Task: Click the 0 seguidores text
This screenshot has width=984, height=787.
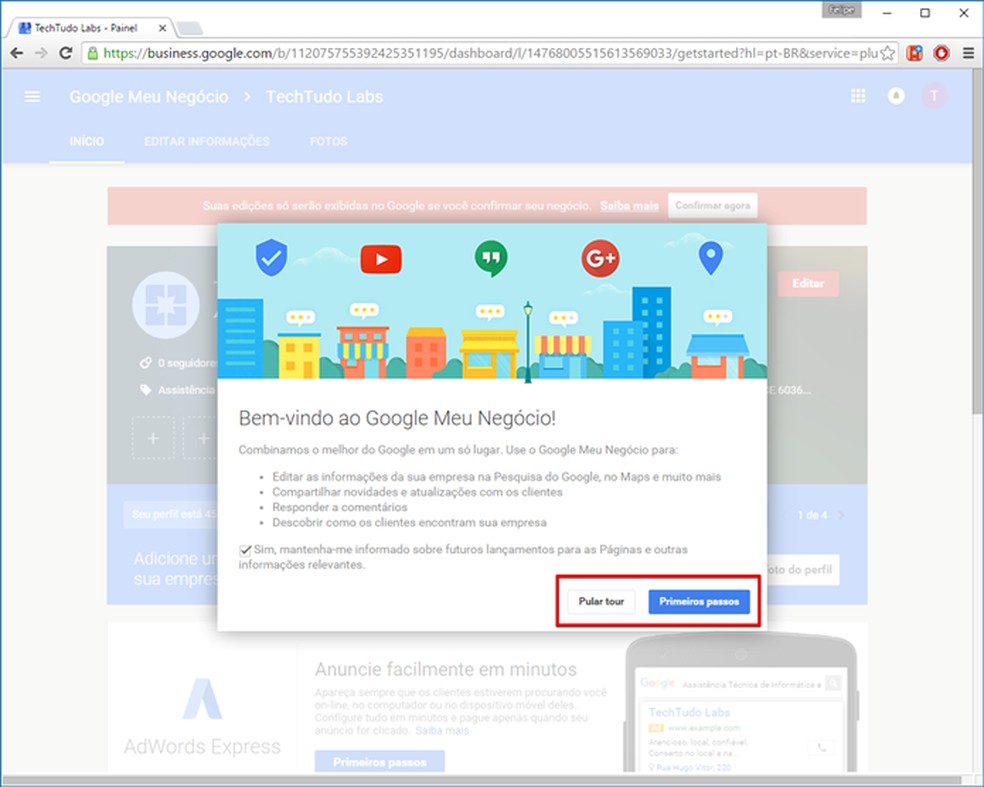Action: (x=186, y=363)
